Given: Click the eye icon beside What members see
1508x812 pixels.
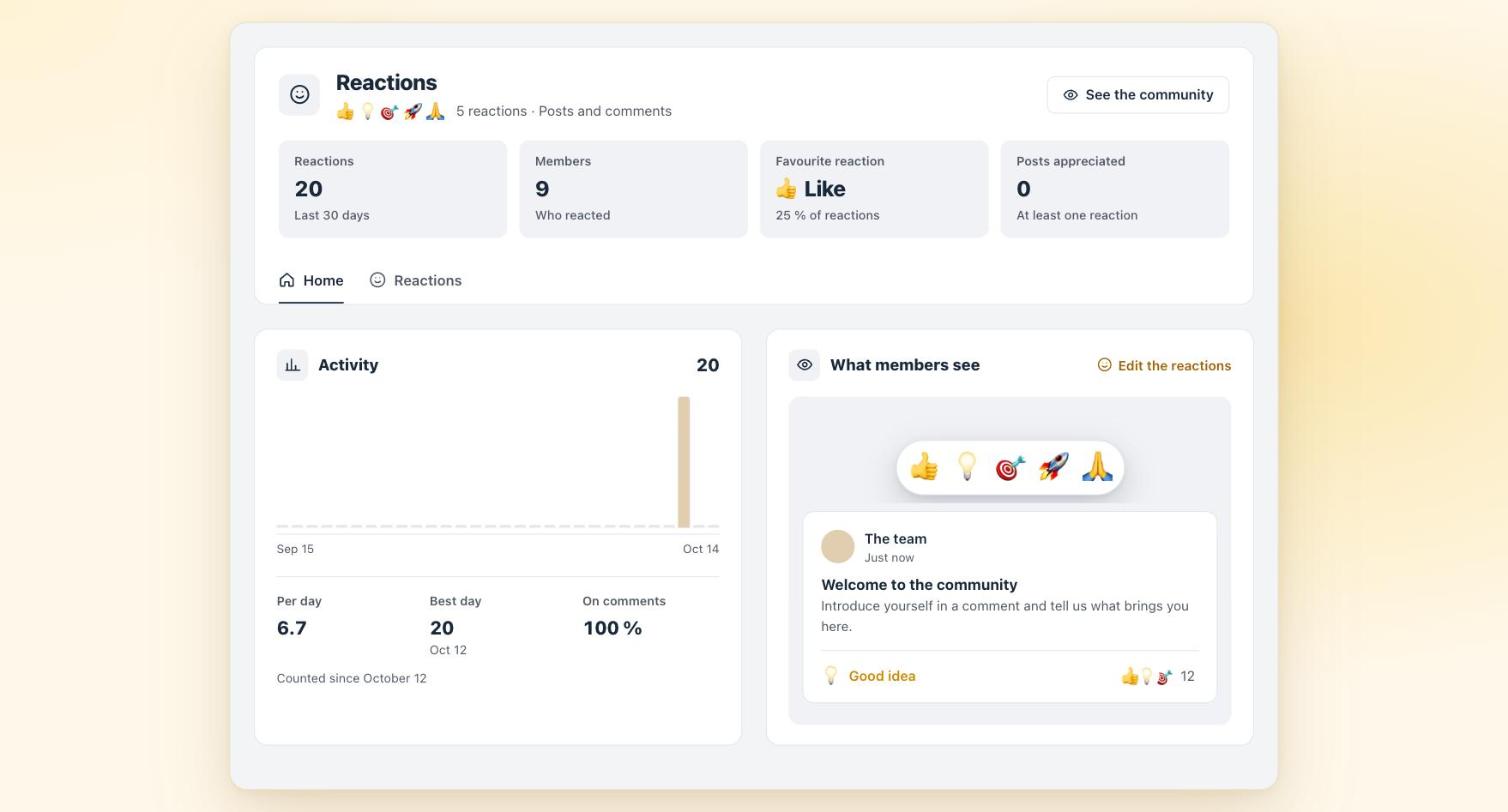Looking at the screenshot, I should [804, 365].
